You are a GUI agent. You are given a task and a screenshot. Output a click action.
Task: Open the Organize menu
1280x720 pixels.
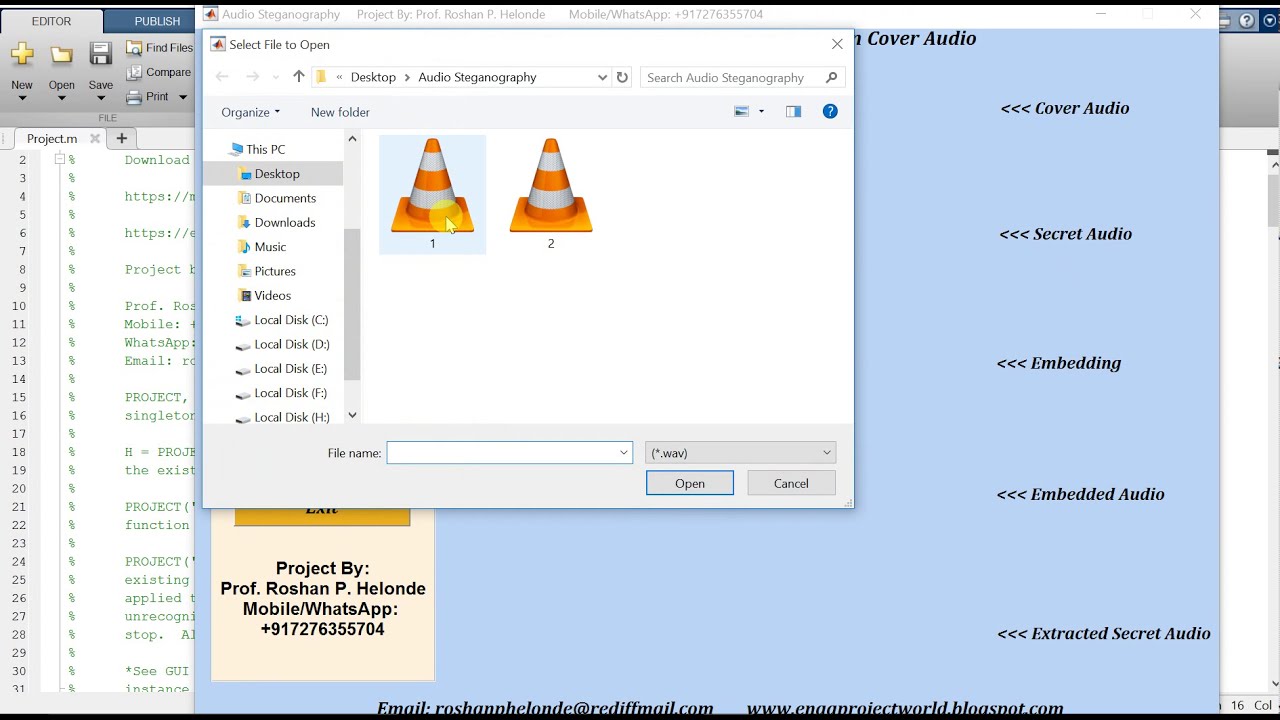(x=251, y=112)
